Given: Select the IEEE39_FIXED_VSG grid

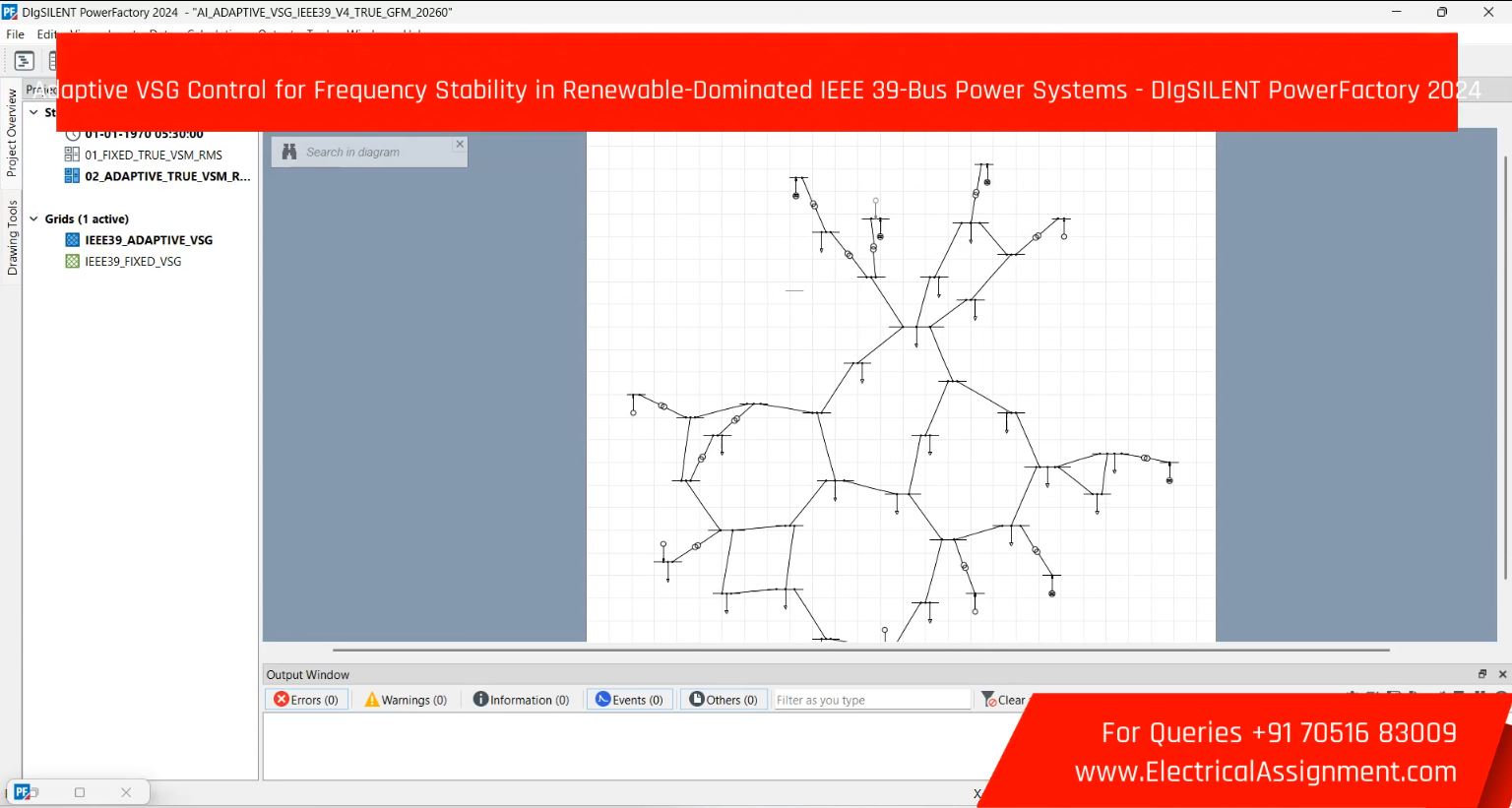Looking at the screenshot, I should [133, 262].
